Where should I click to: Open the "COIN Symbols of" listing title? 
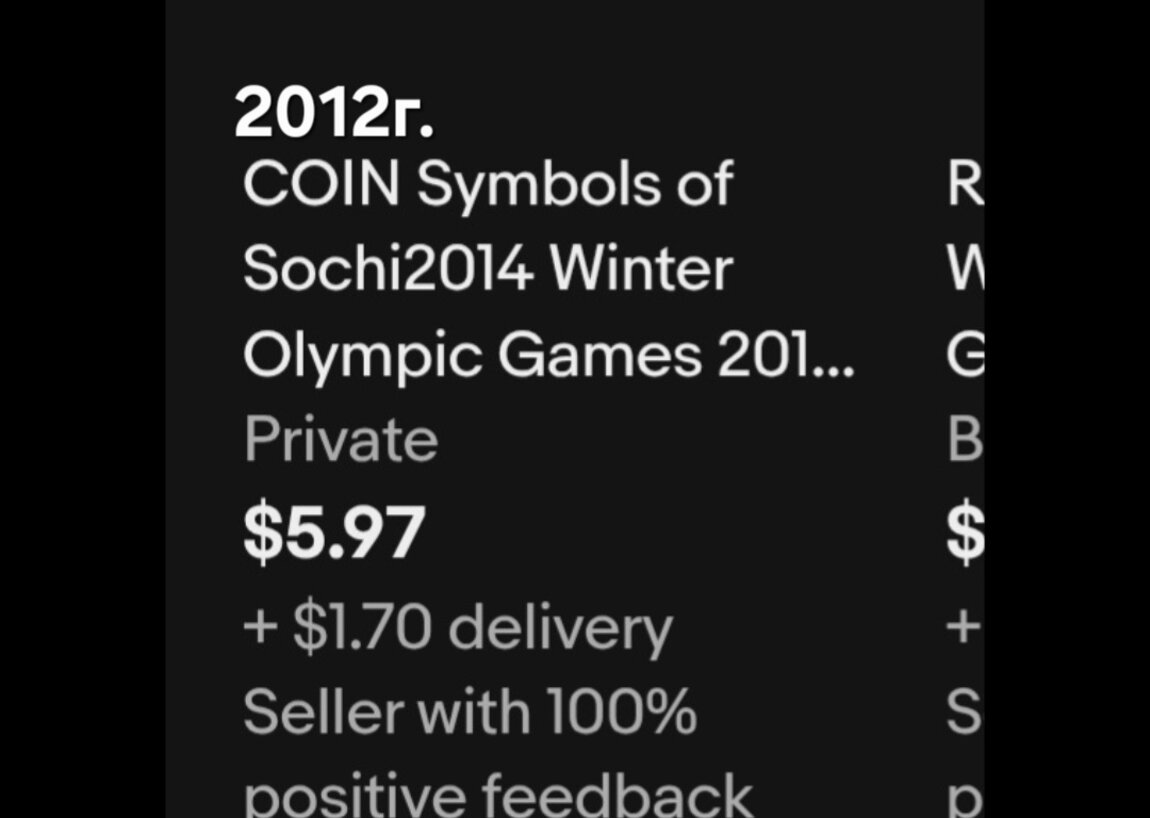(x=488, y=185)
